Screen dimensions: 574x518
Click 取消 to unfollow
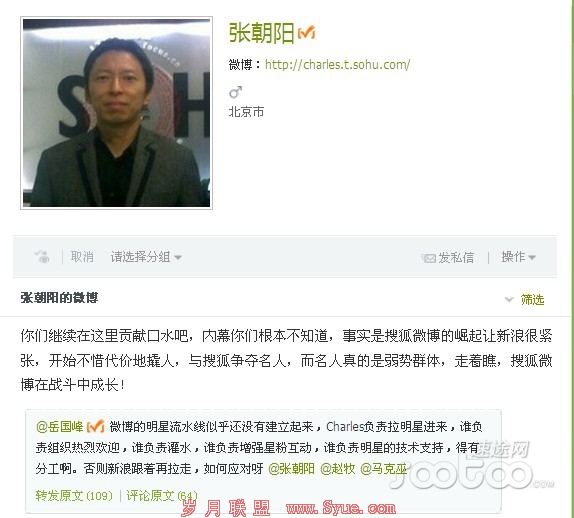(82, 257)
